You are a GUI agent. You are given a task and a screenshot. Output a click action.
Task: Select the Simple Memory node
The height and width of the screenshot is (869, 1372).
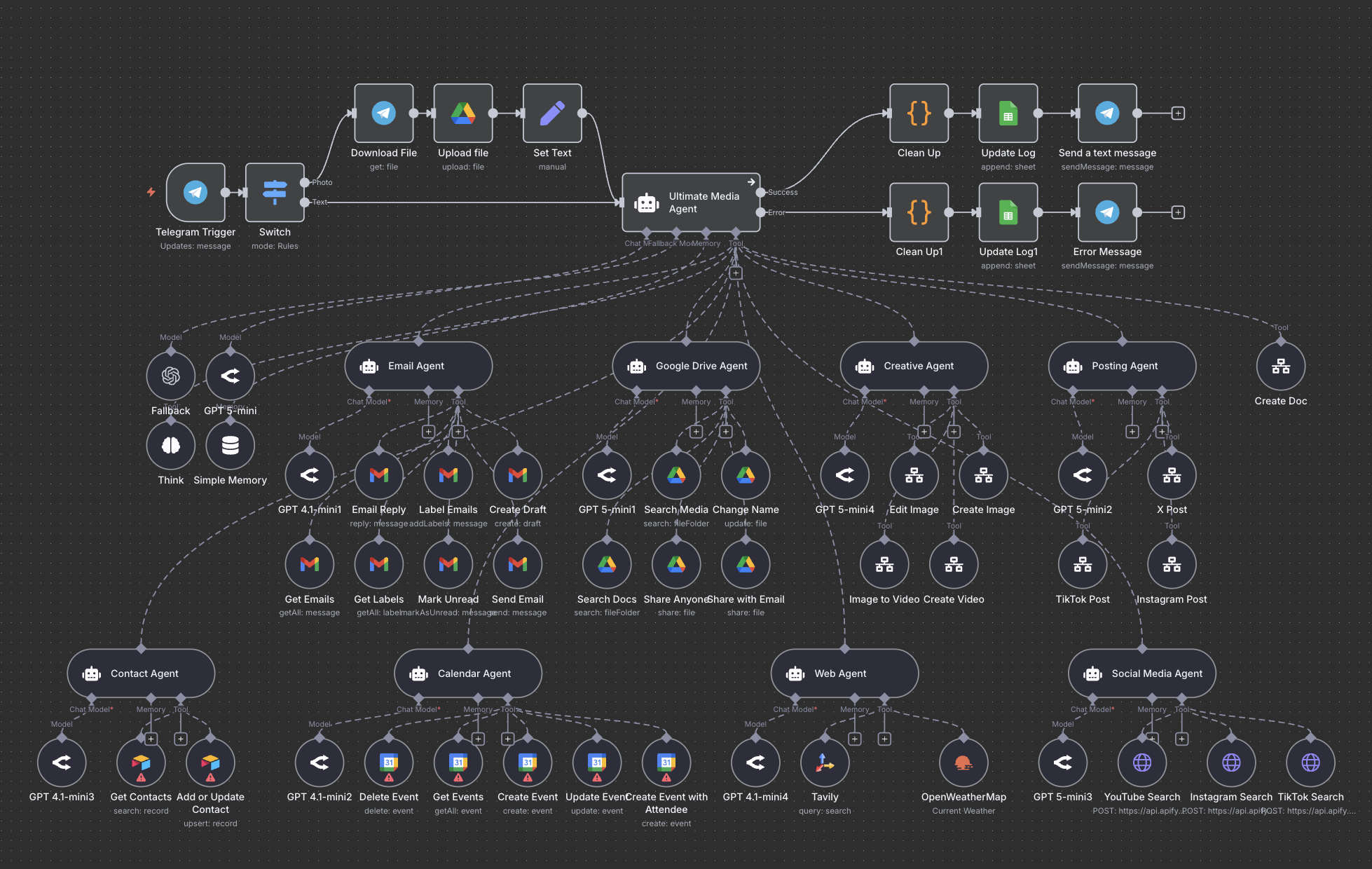coord(230,445)
